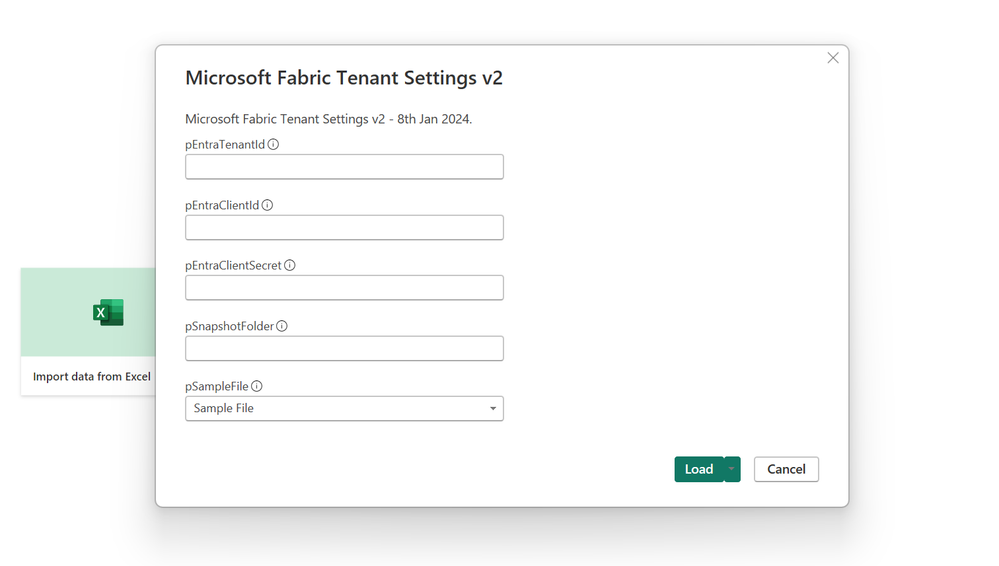Click the description text mentioning 8th Jan 2024

coord(329,119)
